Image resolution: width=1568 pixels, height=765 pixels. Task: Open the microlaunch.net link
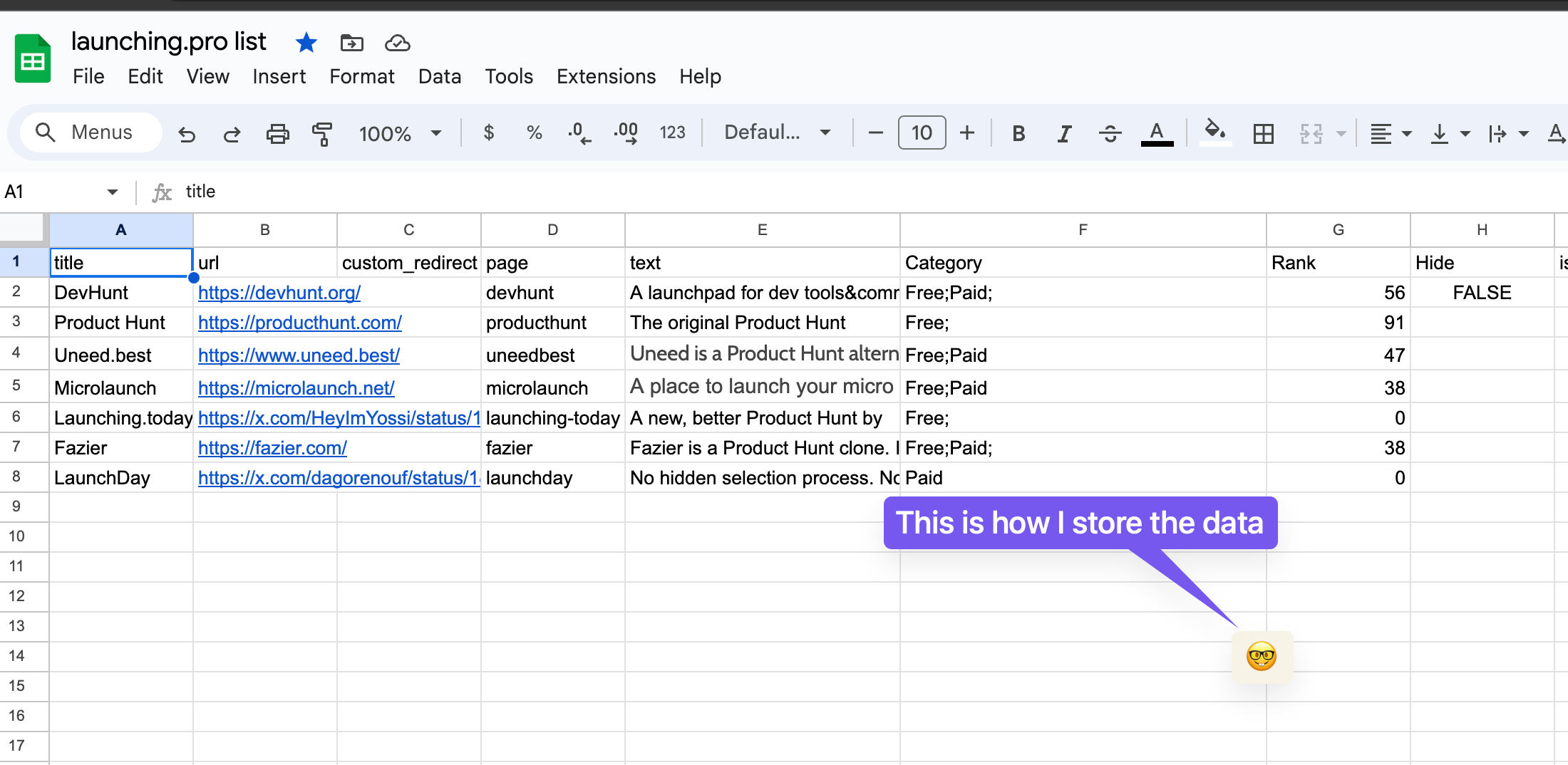(296, 388)
